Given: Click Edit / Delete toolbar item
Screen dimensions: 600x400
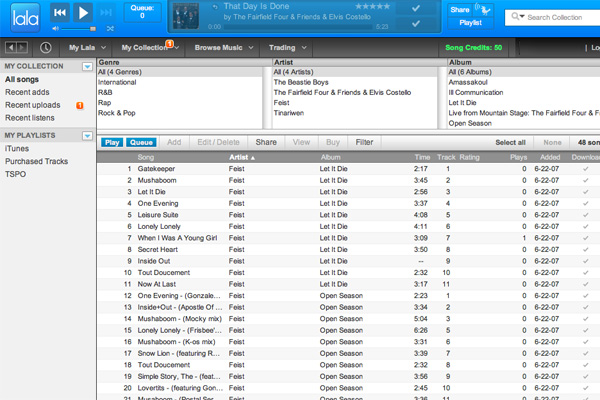Looking at the screenshot, I should [218, 142].
